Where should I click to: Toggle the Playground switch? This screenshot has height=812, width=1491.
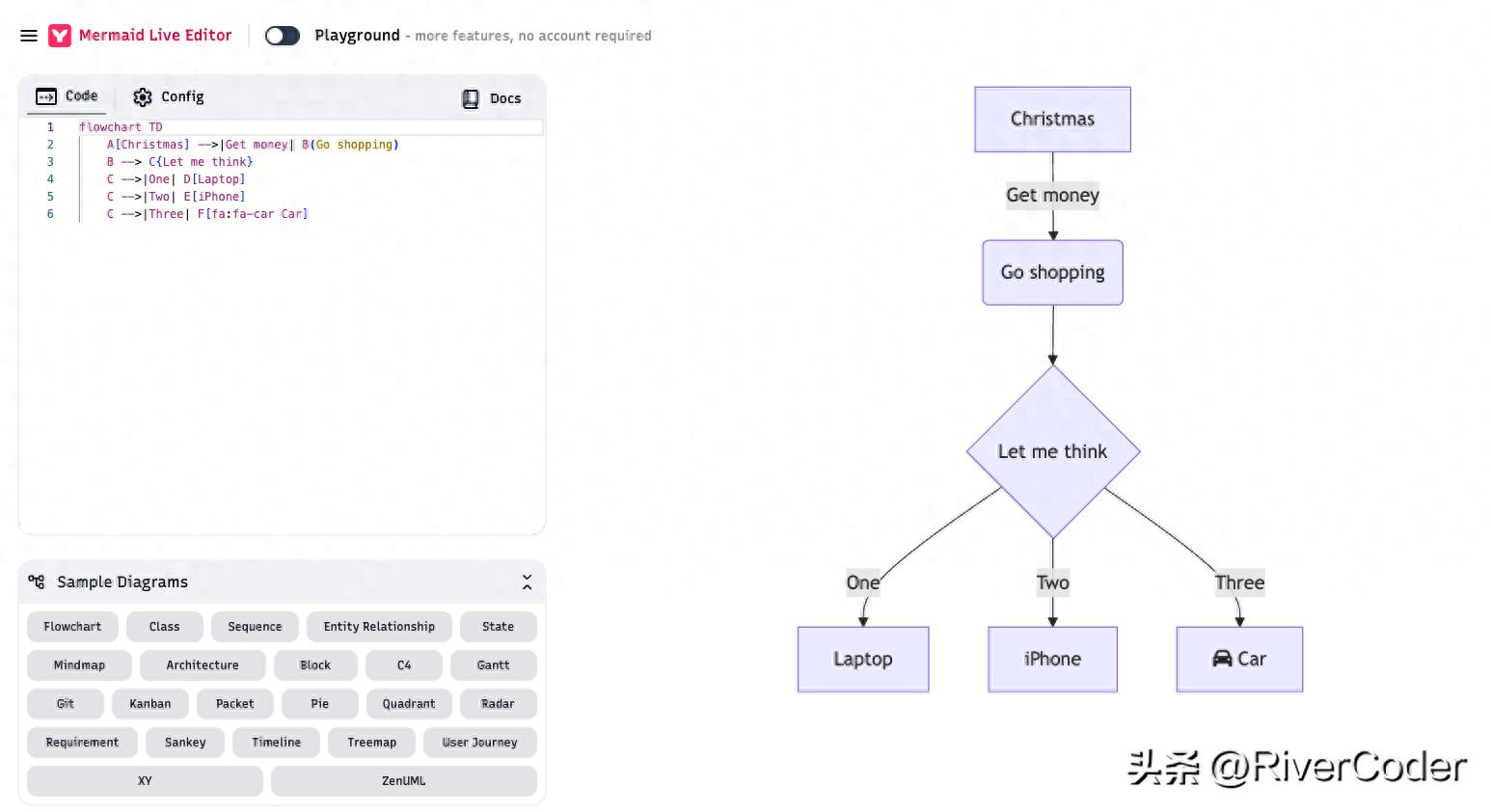point(282,36)
